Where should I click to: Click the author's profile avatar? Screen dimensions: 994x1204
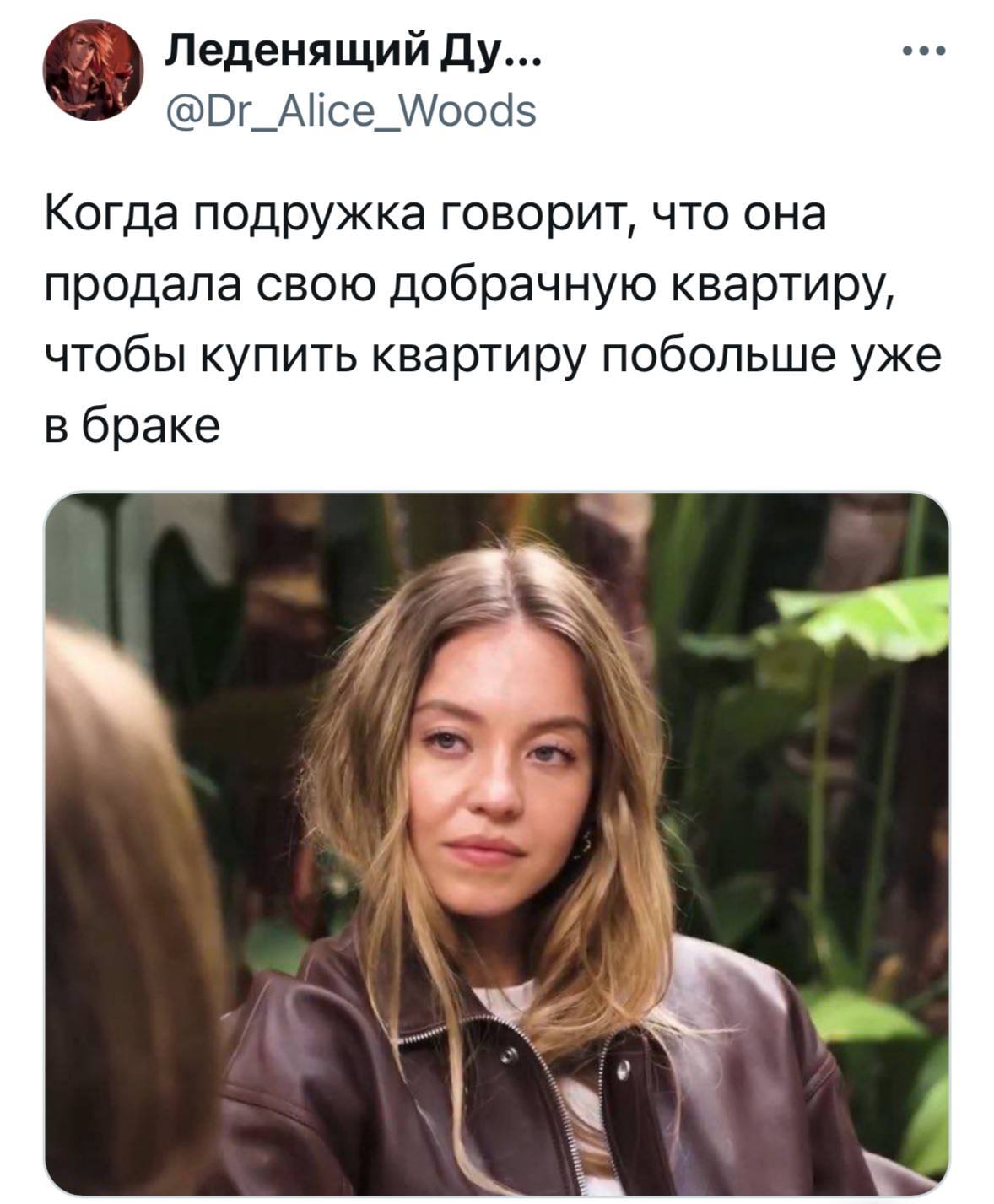pyautogui.click(x=94, y=71)
